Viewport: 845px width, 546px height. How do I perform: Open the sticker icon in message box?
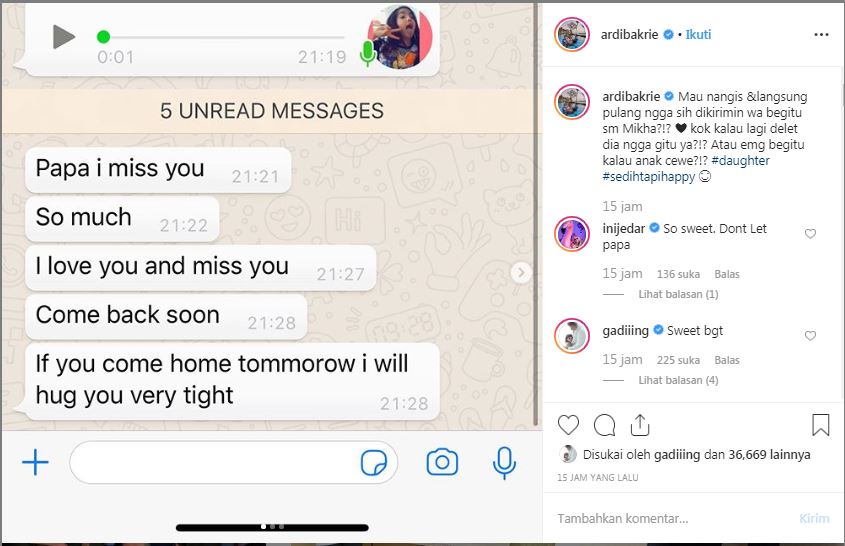pos(373,462)
